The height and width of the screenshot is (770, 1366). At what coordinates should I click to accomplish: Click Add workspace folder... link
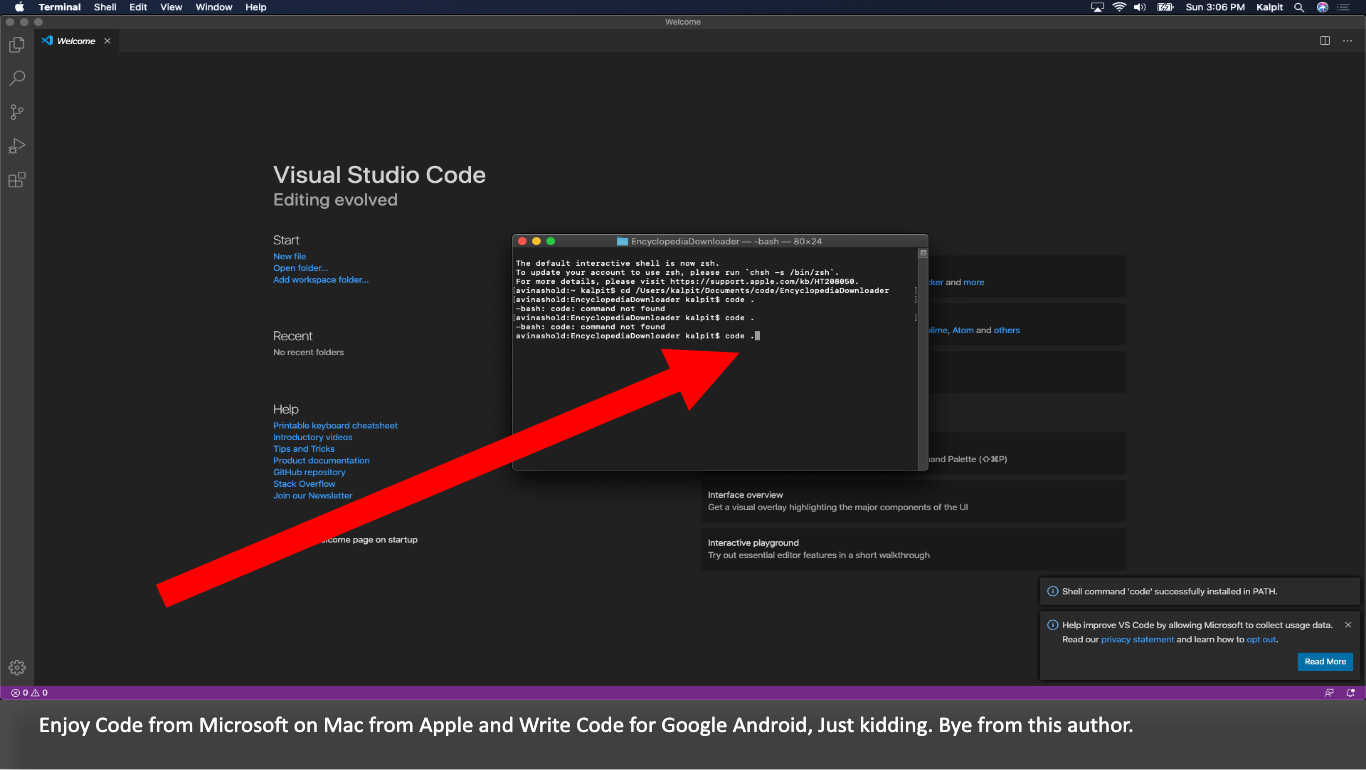point(321,280)
